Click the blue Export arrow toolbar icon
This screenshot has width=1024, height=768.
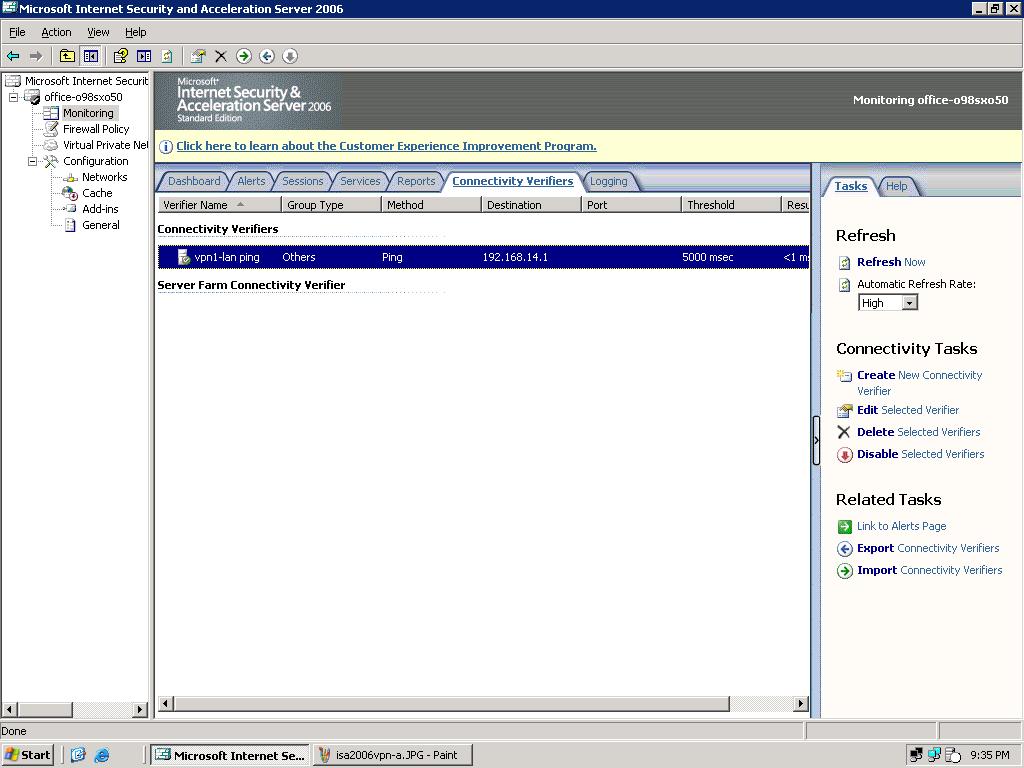pos(266,56)
